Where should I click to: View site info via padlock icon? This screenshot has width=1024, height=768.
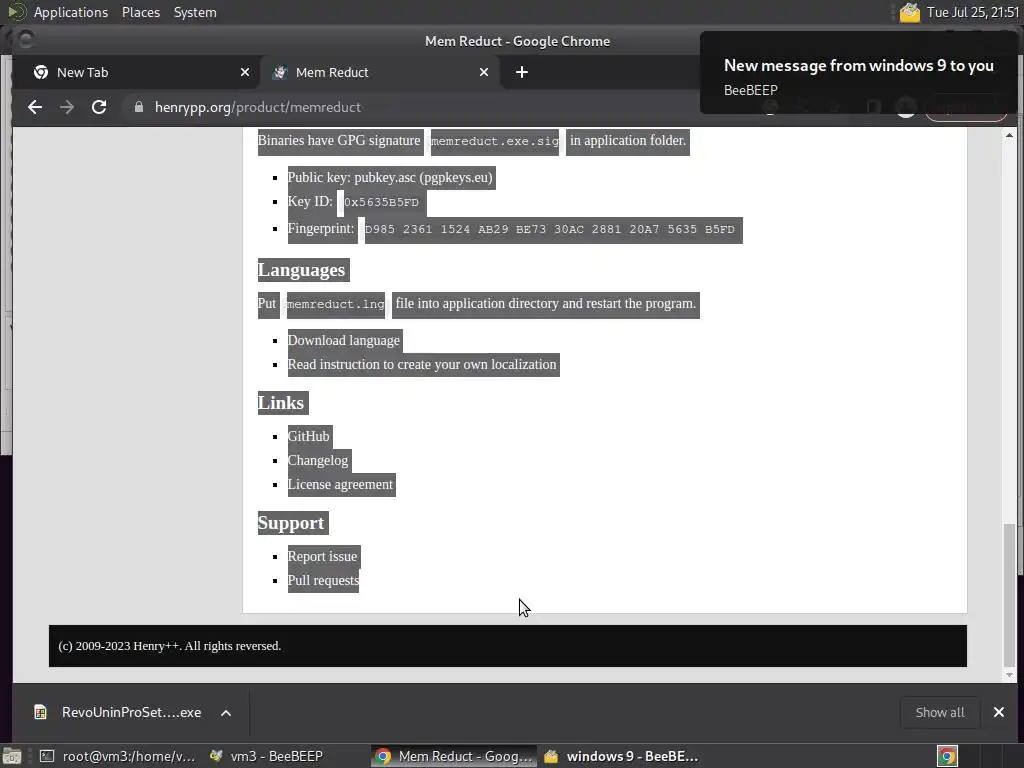click(138, 107)
